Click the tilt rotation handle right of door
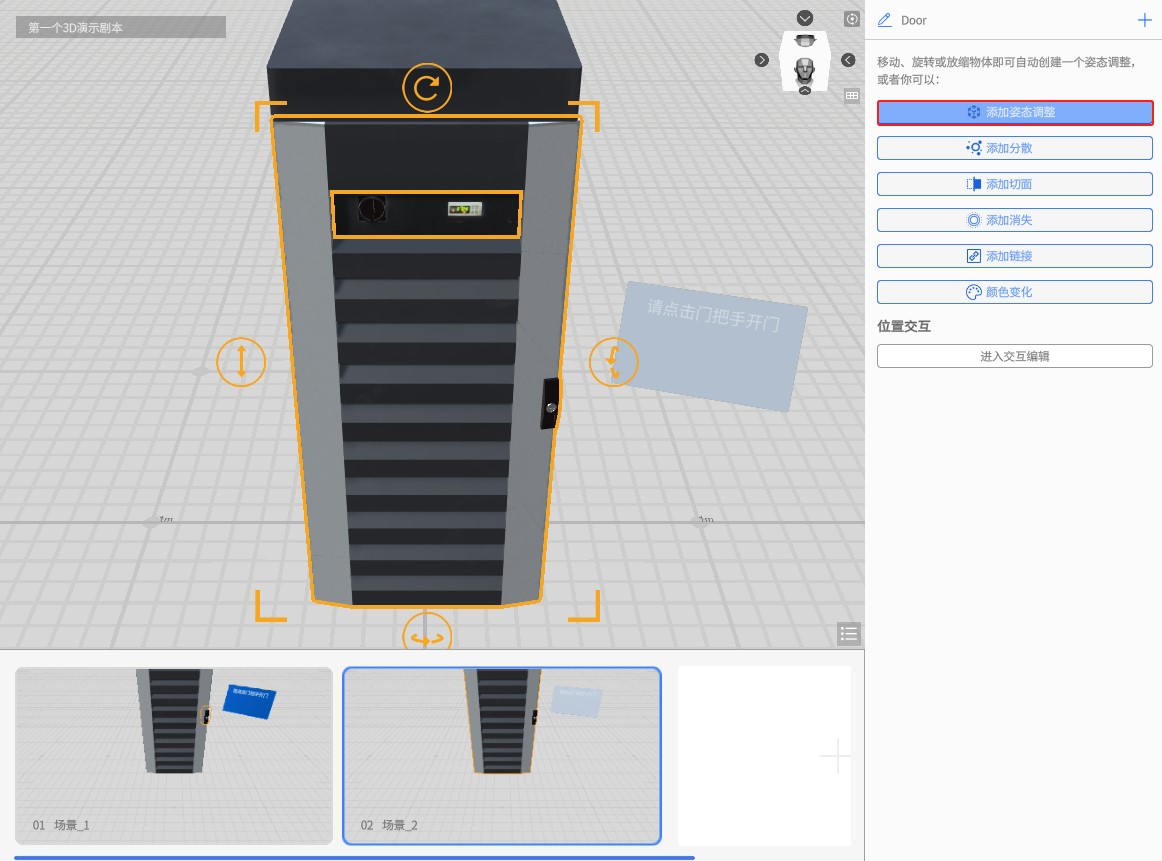Screen dimensions: 1162x861 (613, 361)
